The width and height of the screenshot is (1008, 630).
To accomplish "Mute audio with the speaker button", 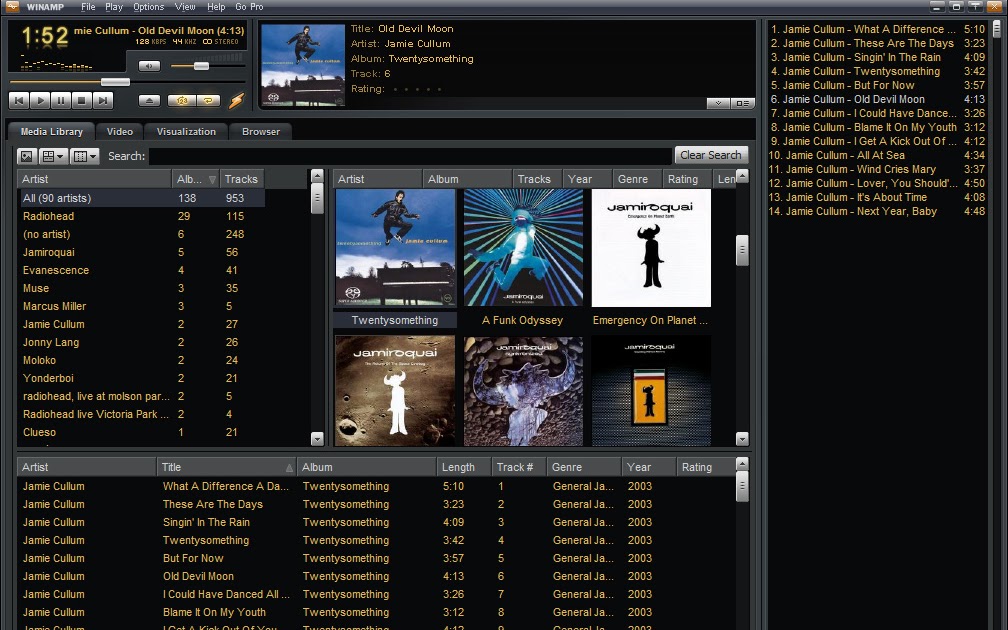I will [x=149, y=66].
